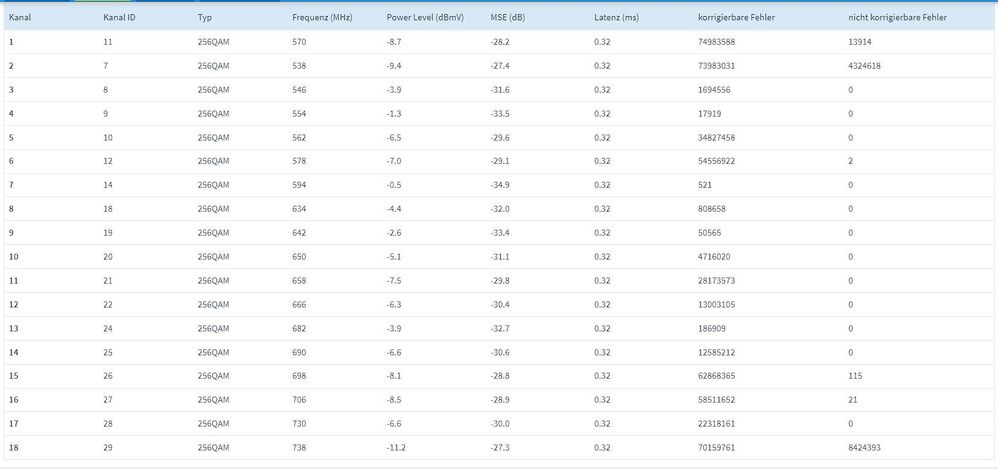Select correctable errors 17919
Image resolution: width=998 pixels, height=469 pixels.
tap(710, 113)
